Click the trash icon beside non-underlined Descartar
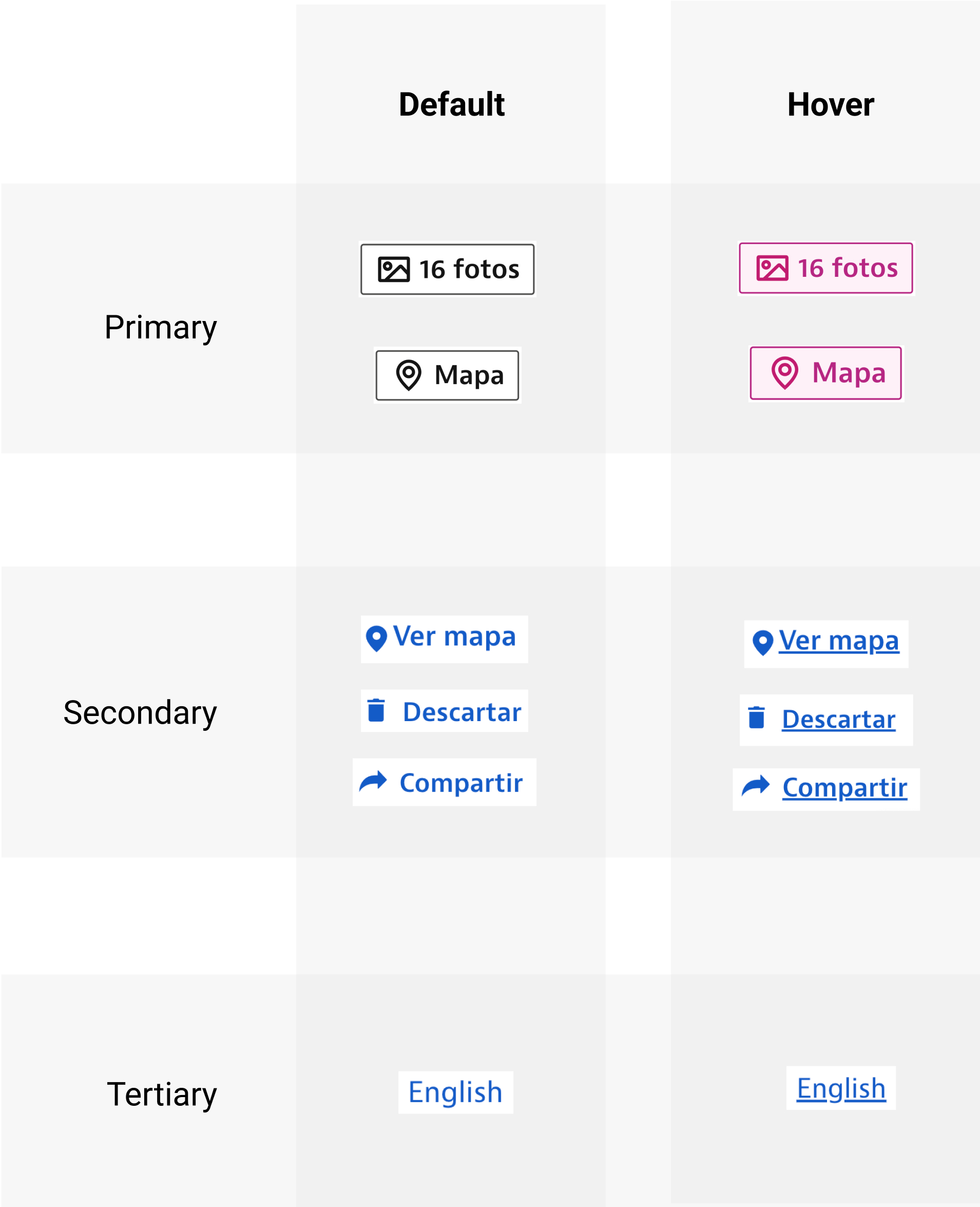980x1207 pixels. pyautogui.click(x=376, y=710)
